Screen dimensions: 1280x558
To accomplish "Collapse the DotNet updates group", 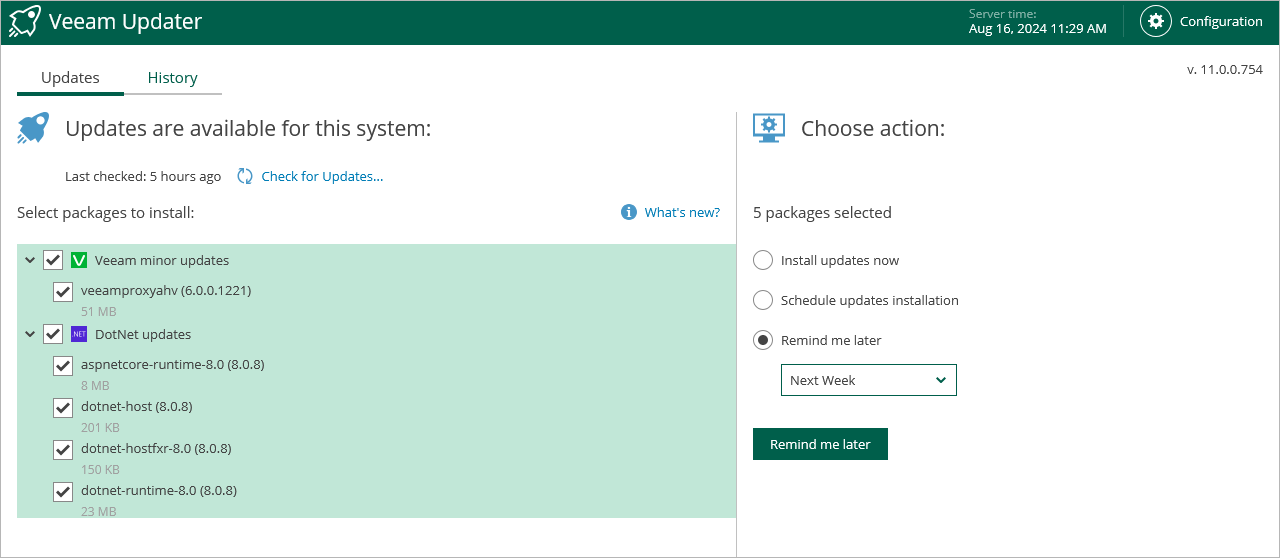I will pyautogui.click(x=30, y=334).
